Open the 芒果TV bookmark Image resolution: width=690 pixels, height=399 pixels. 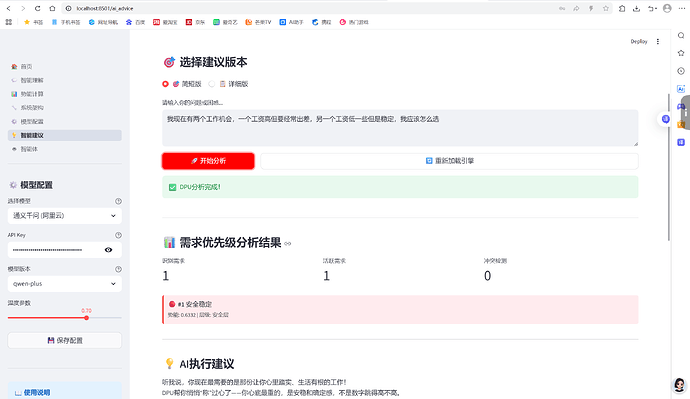[x=258, y=22]
